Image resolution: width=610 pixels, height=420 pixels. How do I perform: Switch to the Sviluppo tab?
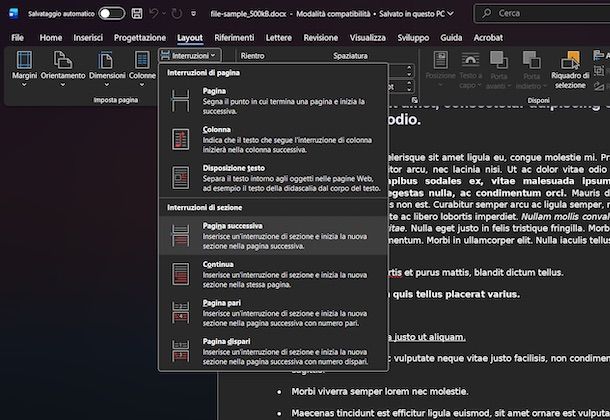pyautogui.click(x=413, y=38)
